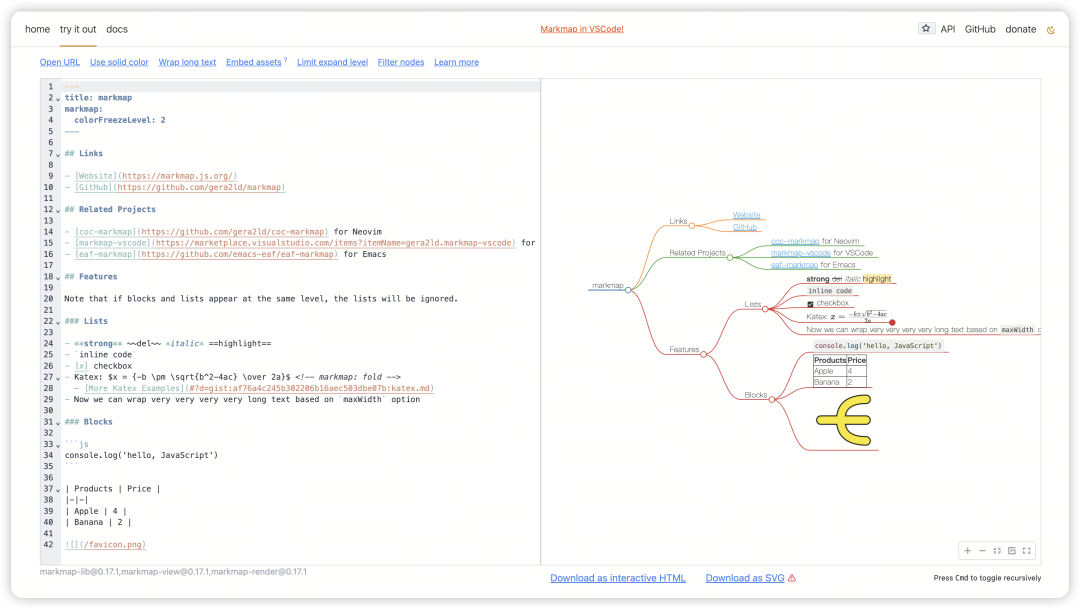Click the console.log code block node
1080x609 pixels.
[x=878, y=346]
